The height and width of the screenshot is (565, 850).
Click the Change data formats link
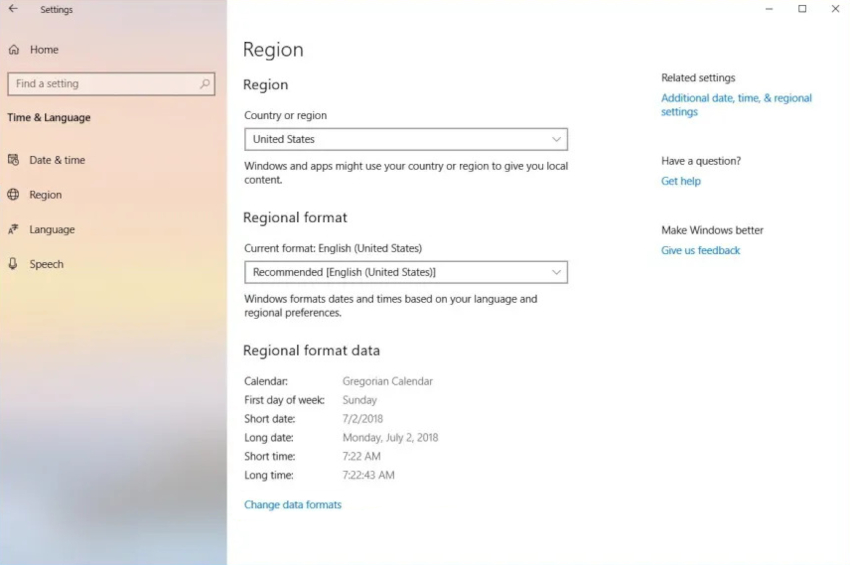pyautogui.click(x=293, y=505)
